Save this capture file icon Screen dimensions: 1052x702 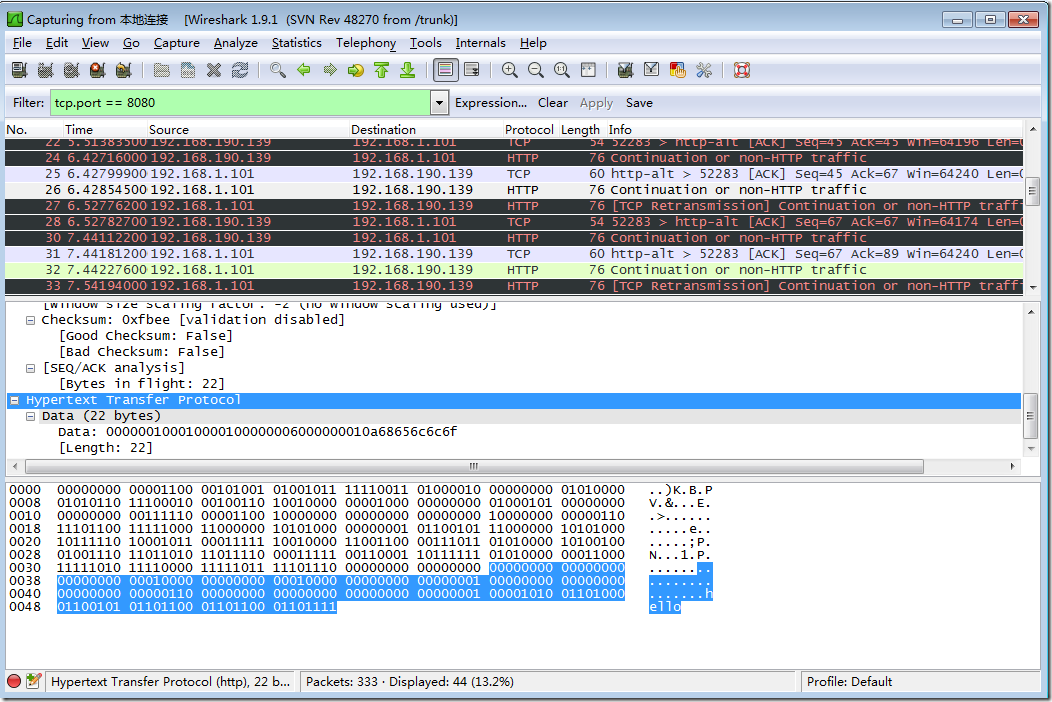point(188,70)
